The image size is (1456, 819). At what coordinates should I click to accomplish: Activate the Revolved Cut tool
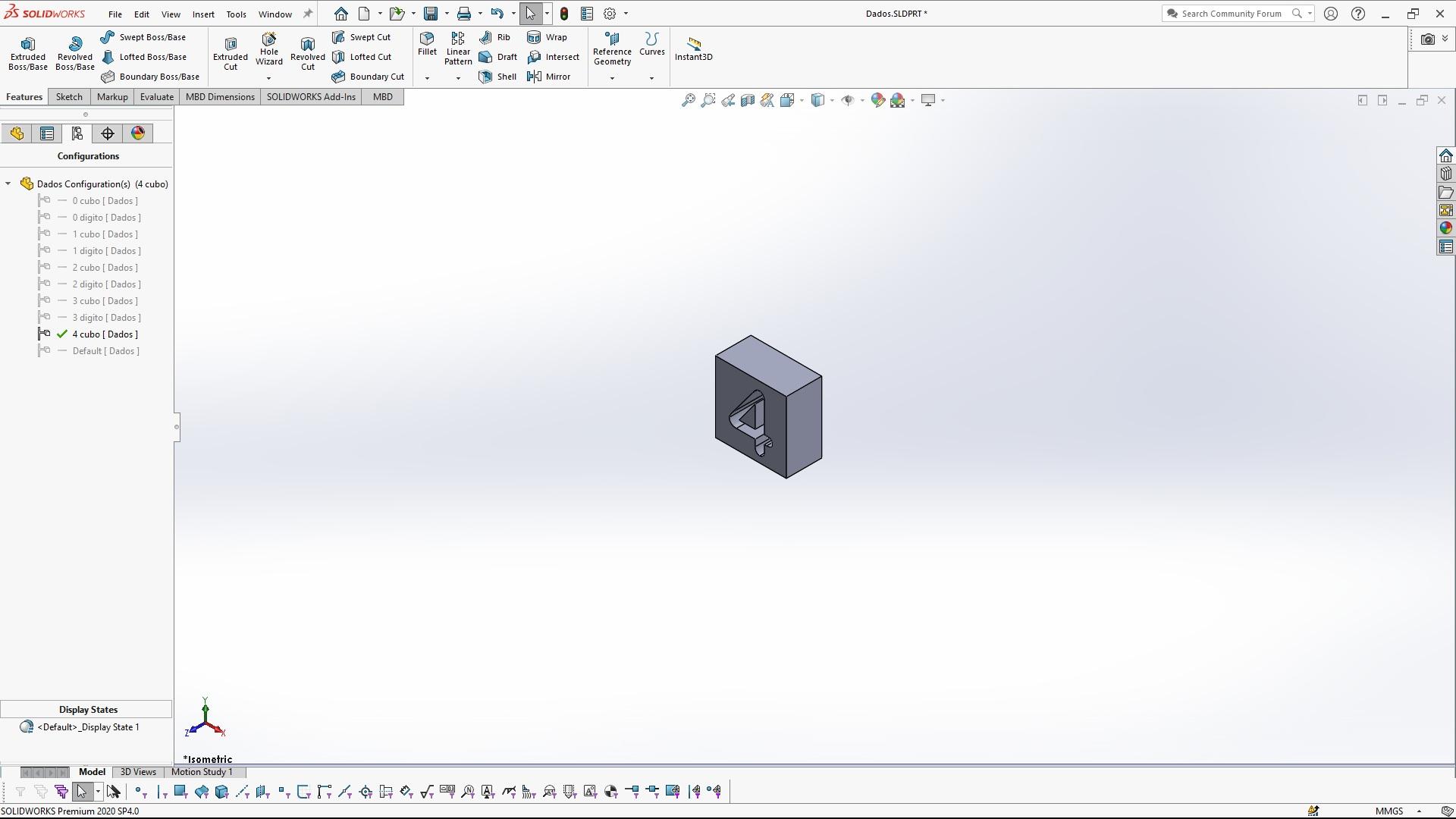307,53
